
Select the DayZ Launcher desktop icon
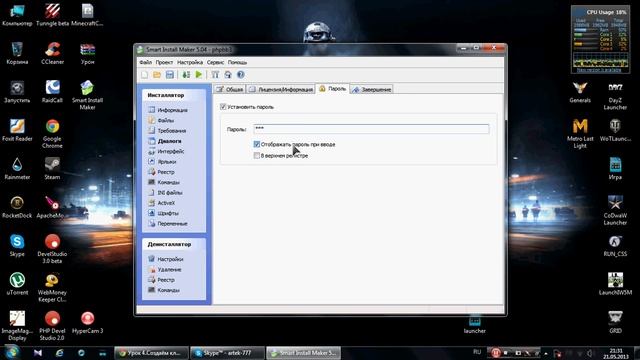pos(615,96)
